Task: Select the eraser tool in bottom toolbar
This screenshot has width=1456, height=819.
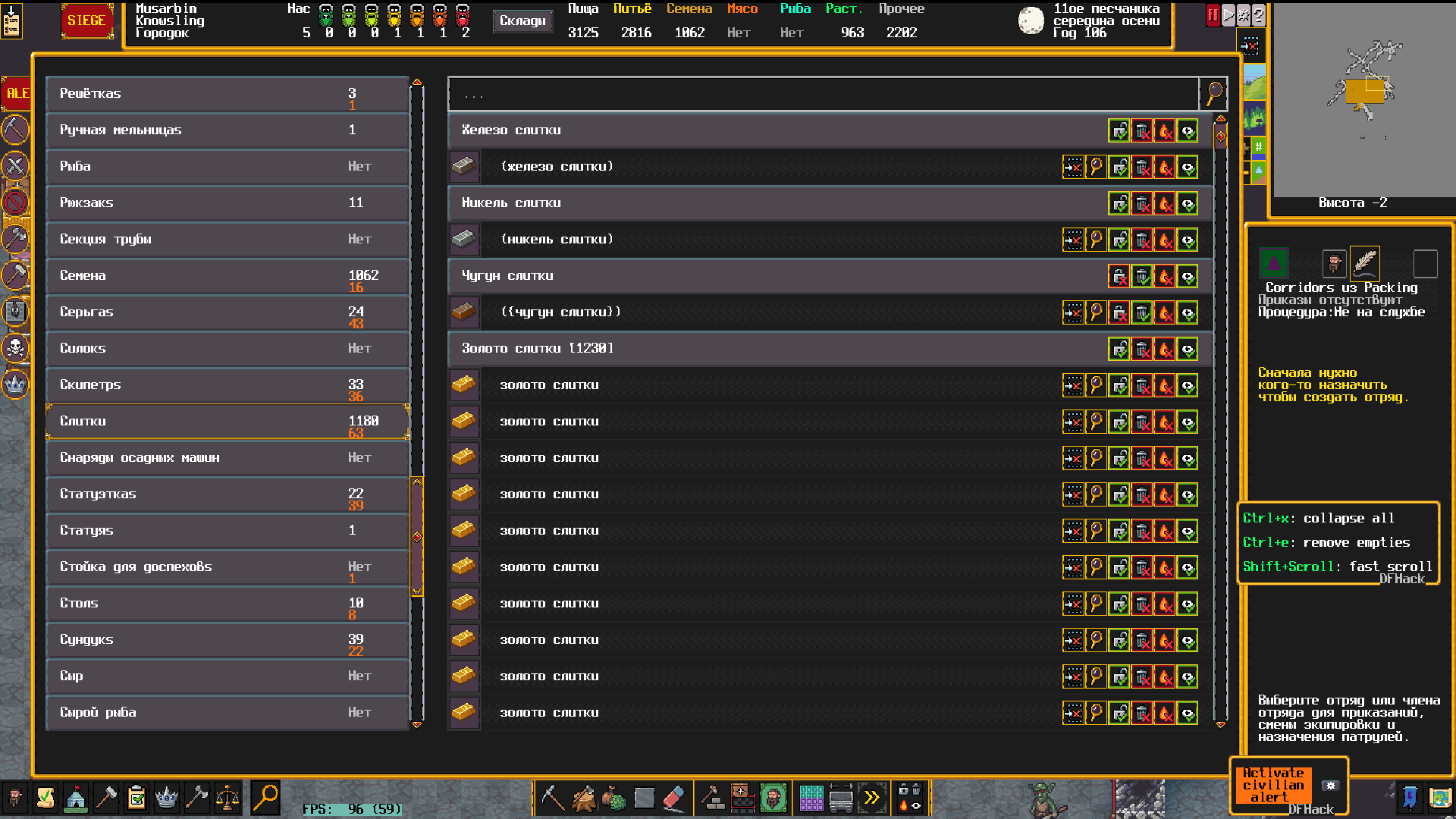Action: (x=673, y=798)
